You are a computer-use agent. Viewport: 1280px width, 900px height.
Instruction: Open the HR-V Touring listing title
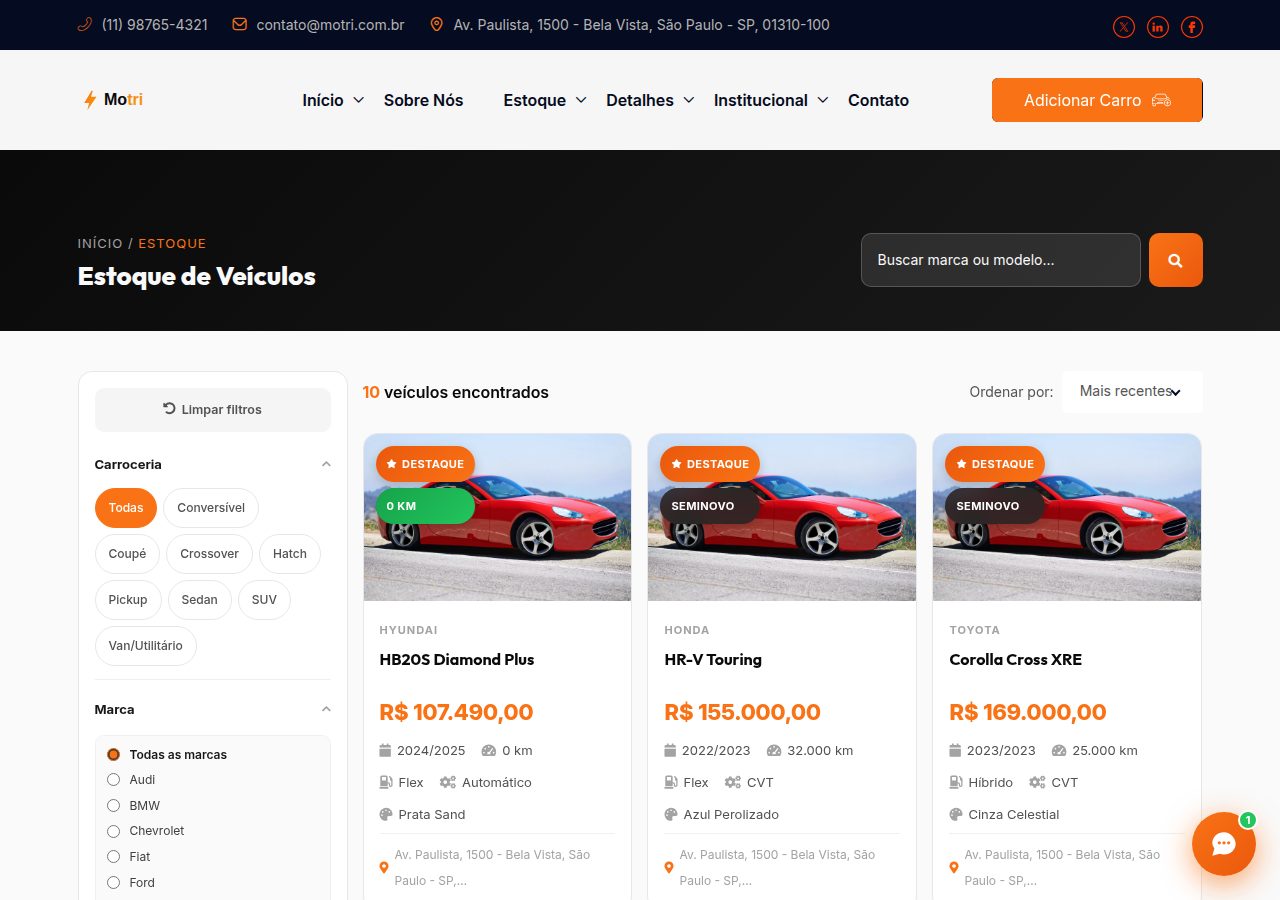pyautogui.click(x=713, y=660)
